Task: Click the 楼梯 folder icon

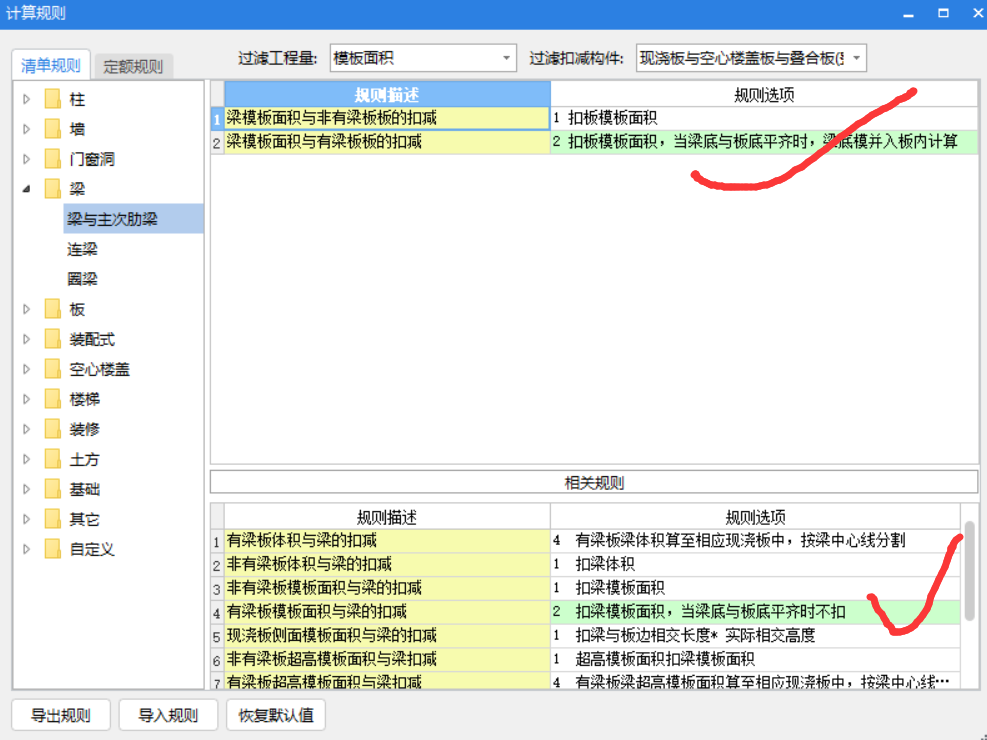Action: coord(53,399)
